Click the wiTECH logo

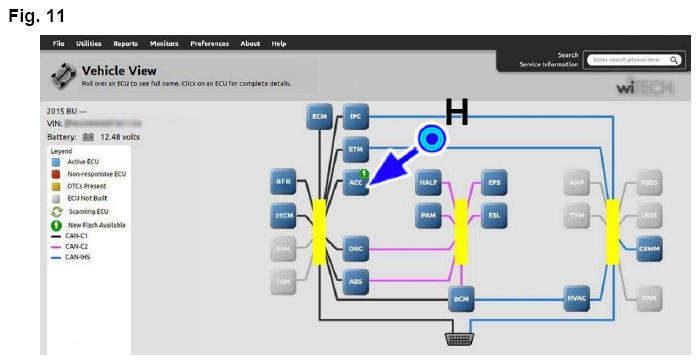(x=645, y=88)
